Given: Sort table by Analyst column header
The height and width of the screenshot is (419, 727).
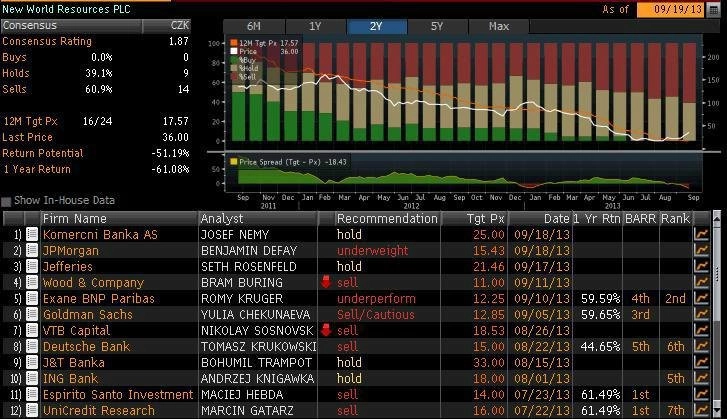Looking at the screenshot, I should pyautogui.click(x=258, y=218).
